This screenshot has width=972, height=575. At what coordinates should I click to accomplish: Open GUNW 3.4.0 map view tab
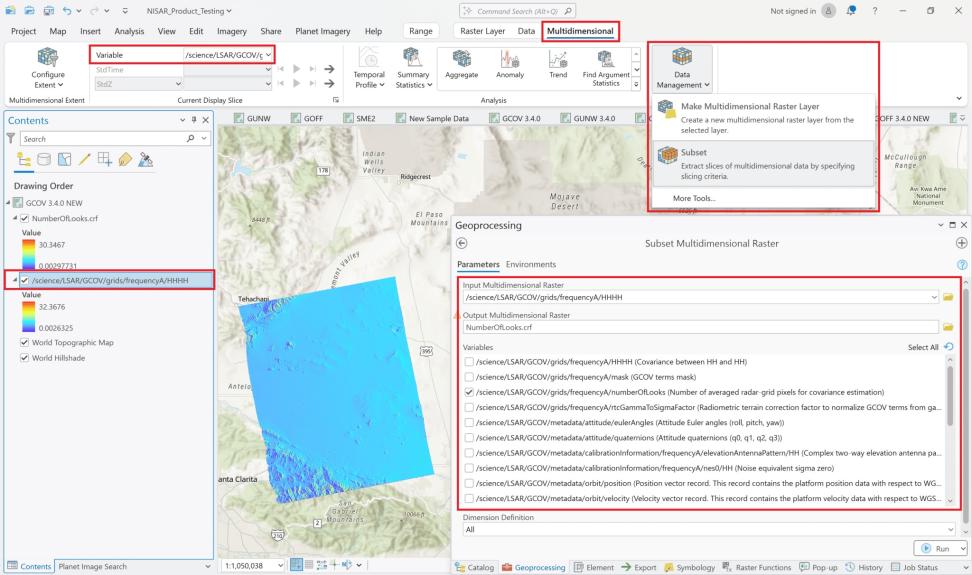coord(588,118)
